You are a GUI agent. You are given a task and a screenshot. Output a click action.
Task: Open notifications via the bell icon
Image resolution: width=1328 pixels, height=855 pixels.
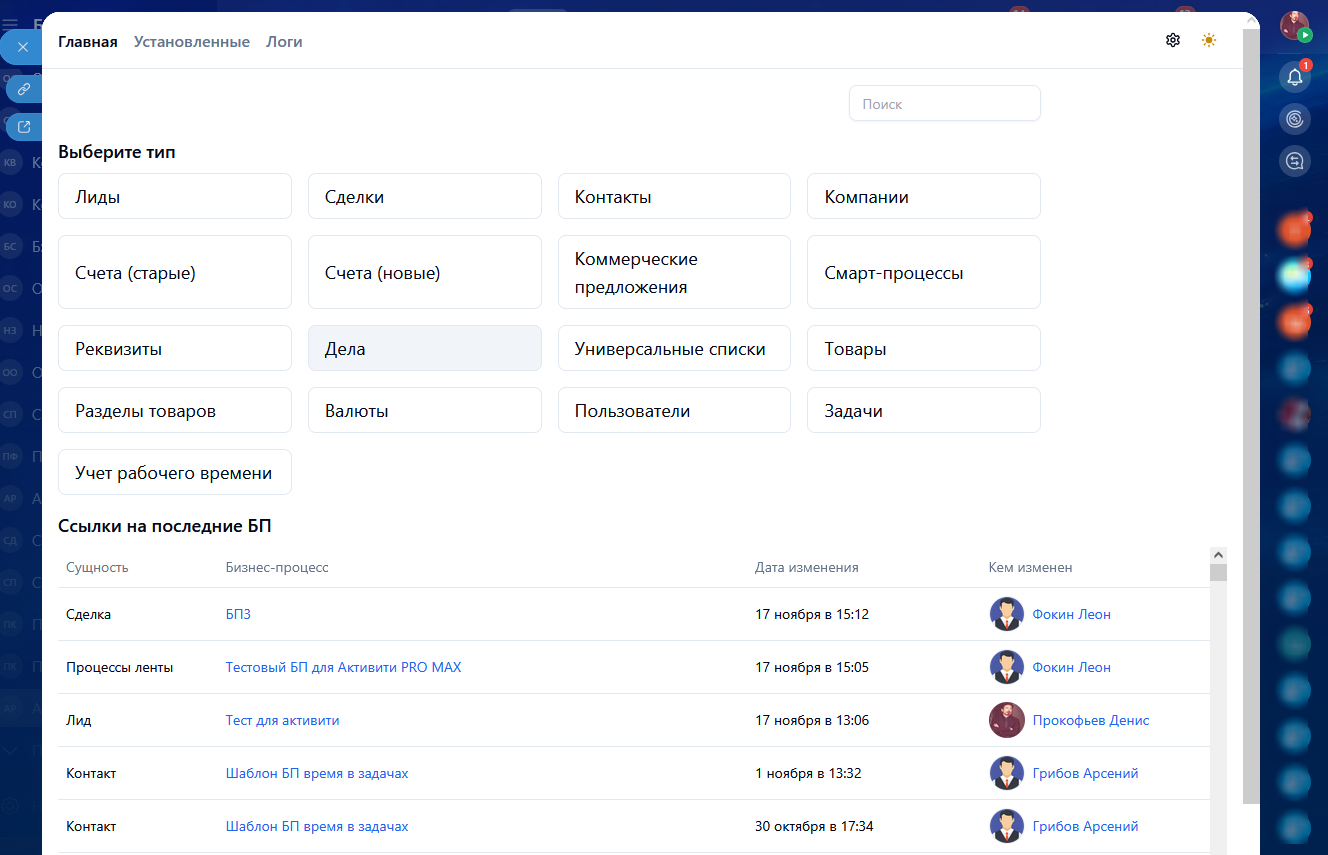click(x=1295, y=77)
